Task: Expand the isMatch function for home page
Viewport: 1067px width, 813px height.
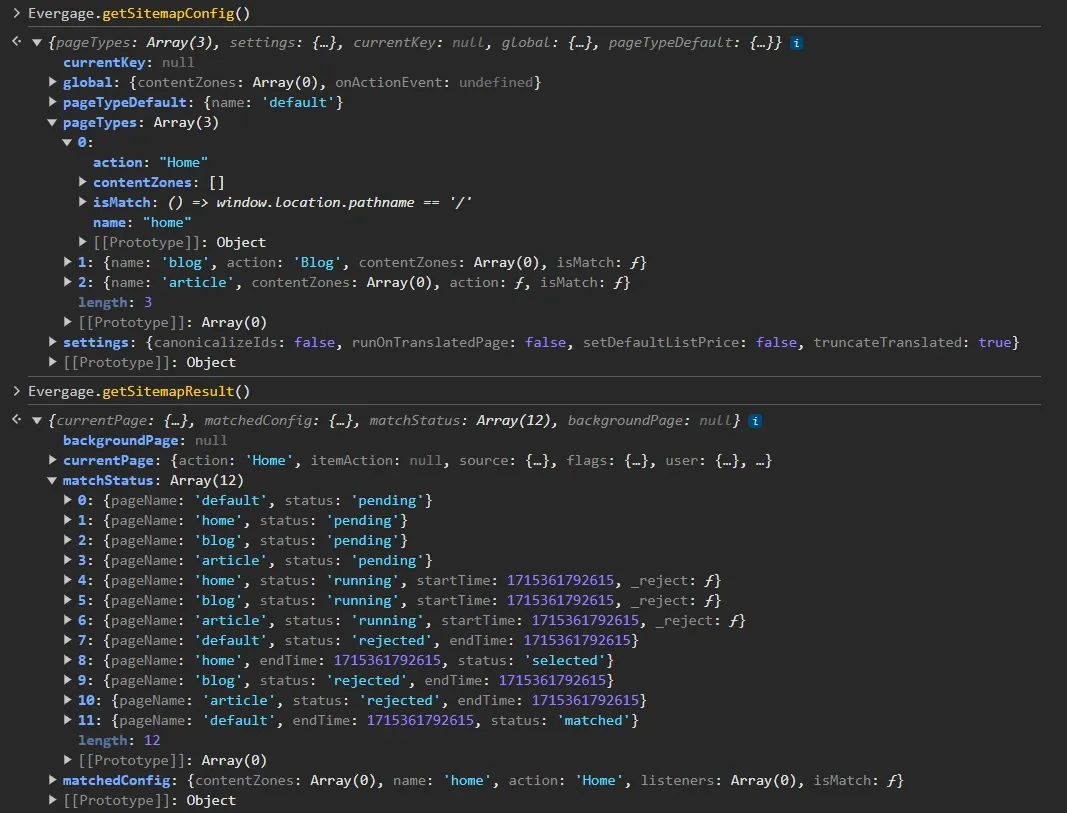Action: tap(83, 202)
